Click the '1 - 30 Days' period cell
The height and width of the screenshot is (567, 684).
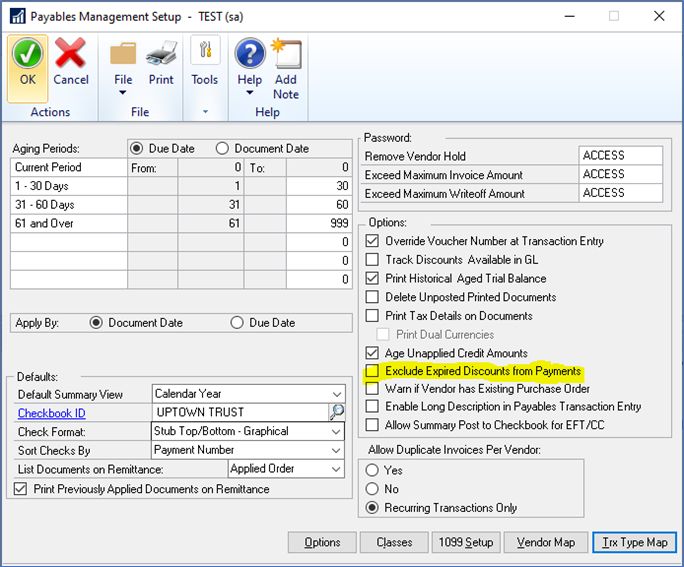pos(68,186)
